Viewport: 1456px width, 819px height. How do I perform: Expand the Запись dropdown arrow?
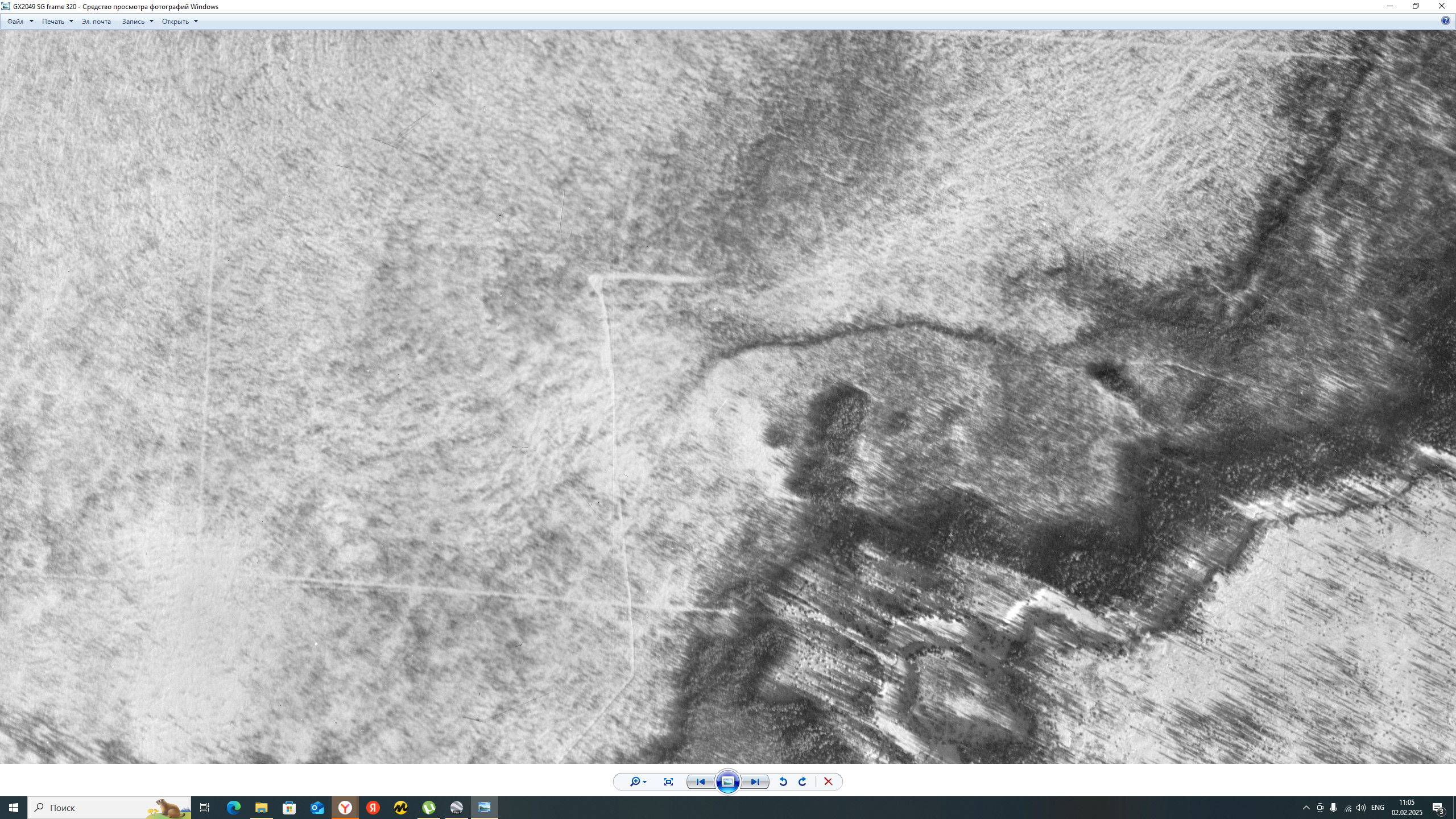(151, 22)
